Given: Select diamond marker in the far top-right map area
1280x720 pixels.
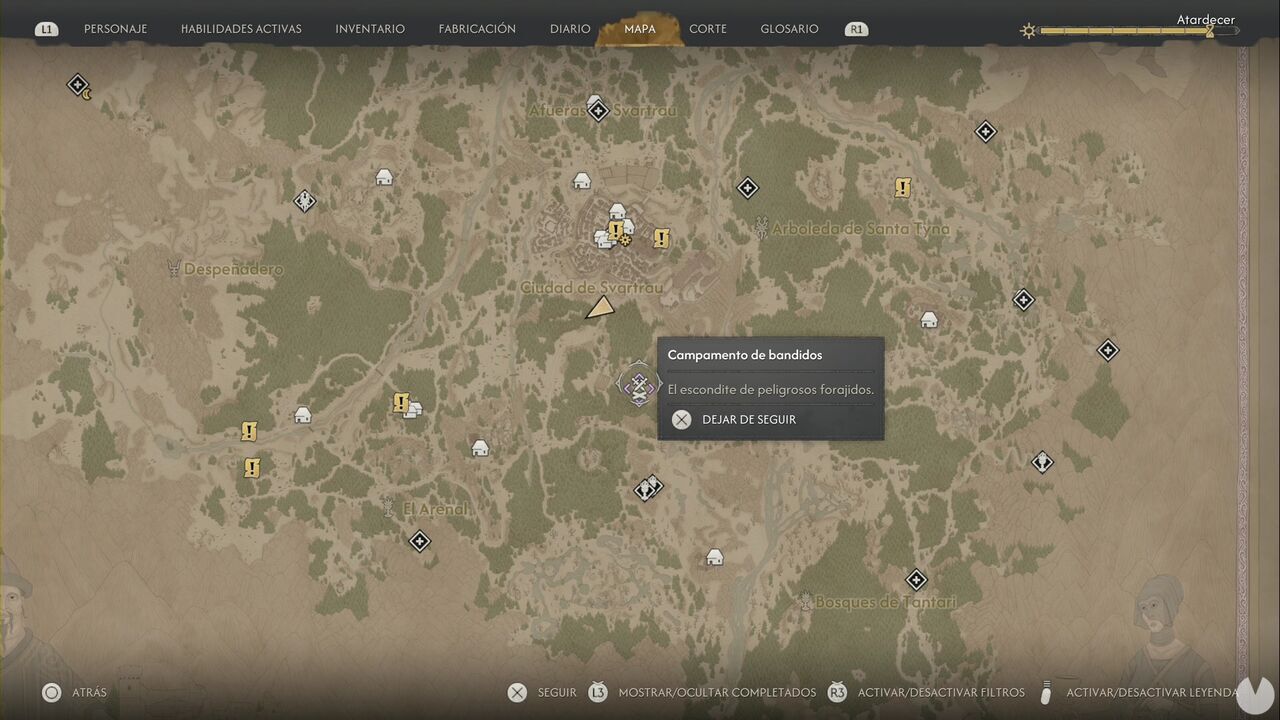Looking at the screenshot, I should click(x=986, y=131).
